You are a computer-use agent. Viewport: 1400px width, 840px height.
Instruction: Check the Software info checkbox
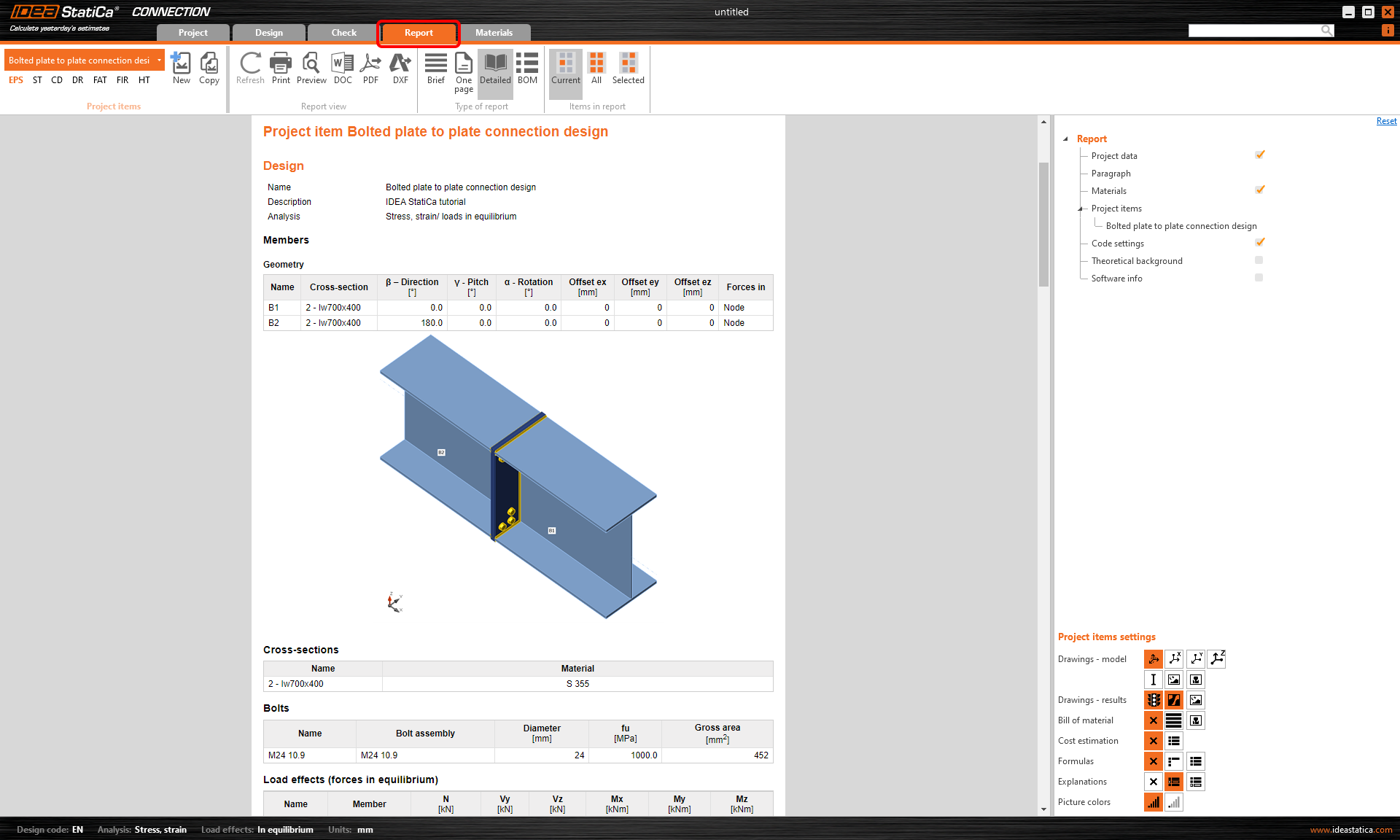click(1259, 277)
